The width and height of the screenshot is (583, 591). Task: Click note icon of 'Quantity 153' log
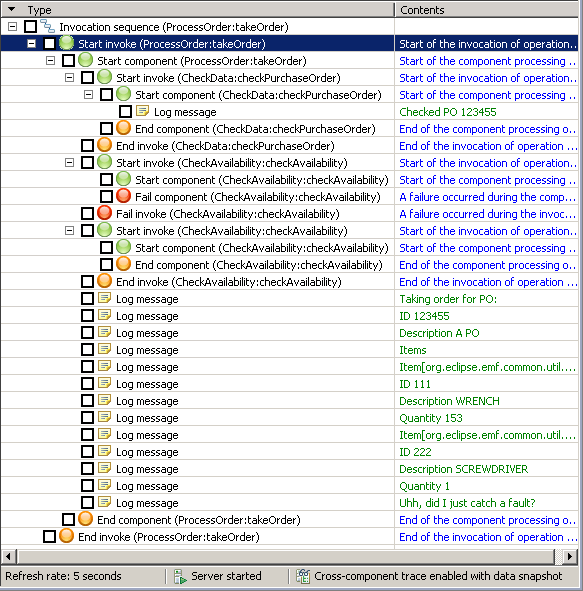pyautogui.click(x=104, y=417)
